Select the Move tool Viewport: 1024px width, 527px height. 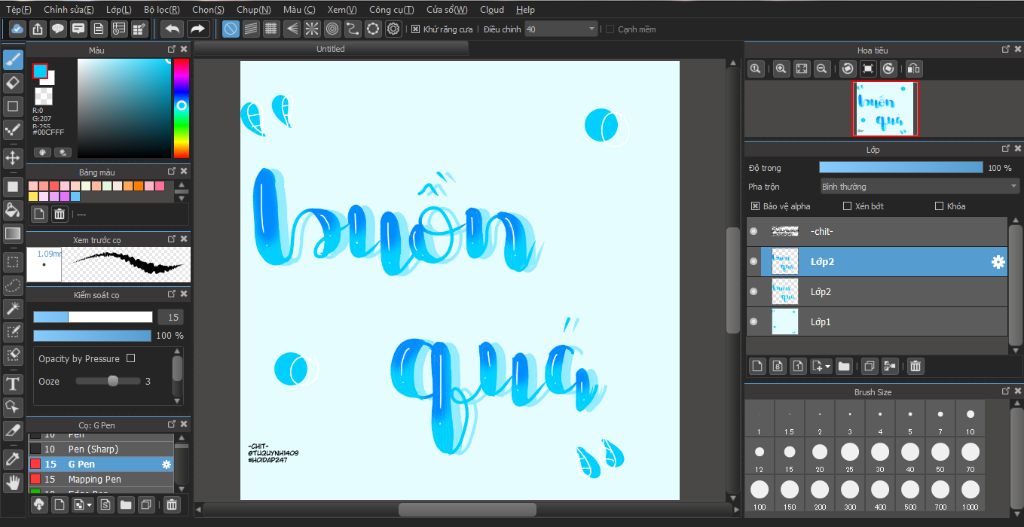pos(13,157)
